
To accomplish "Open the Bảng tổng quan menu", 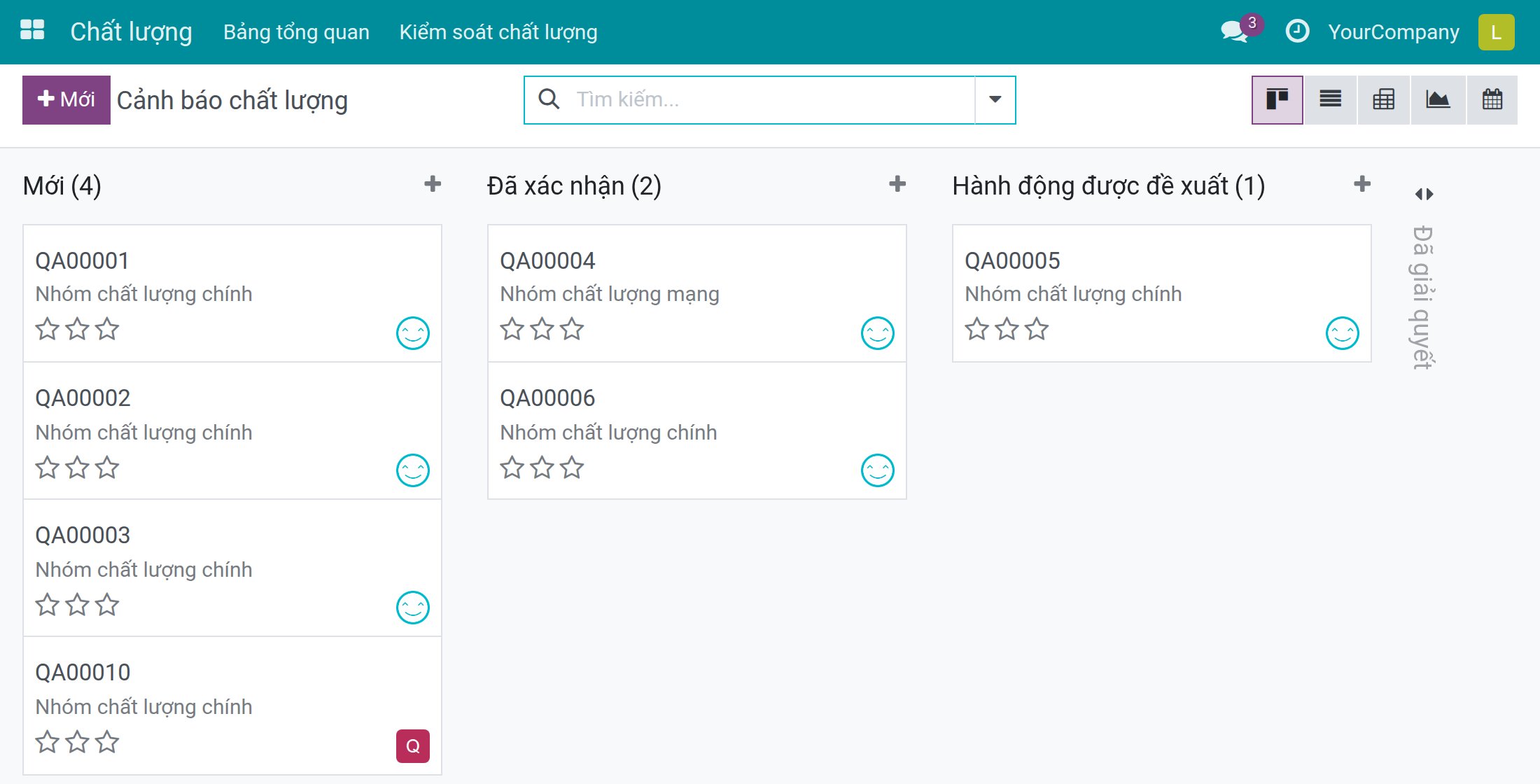I will pyautogui.click(x=296, y=32).
